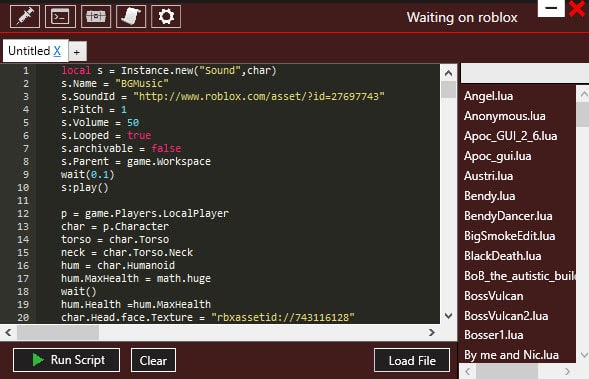The image size is (589, 379).
Task: Click the script list horizontal scrollbar thumb
Action: (507, 371)
